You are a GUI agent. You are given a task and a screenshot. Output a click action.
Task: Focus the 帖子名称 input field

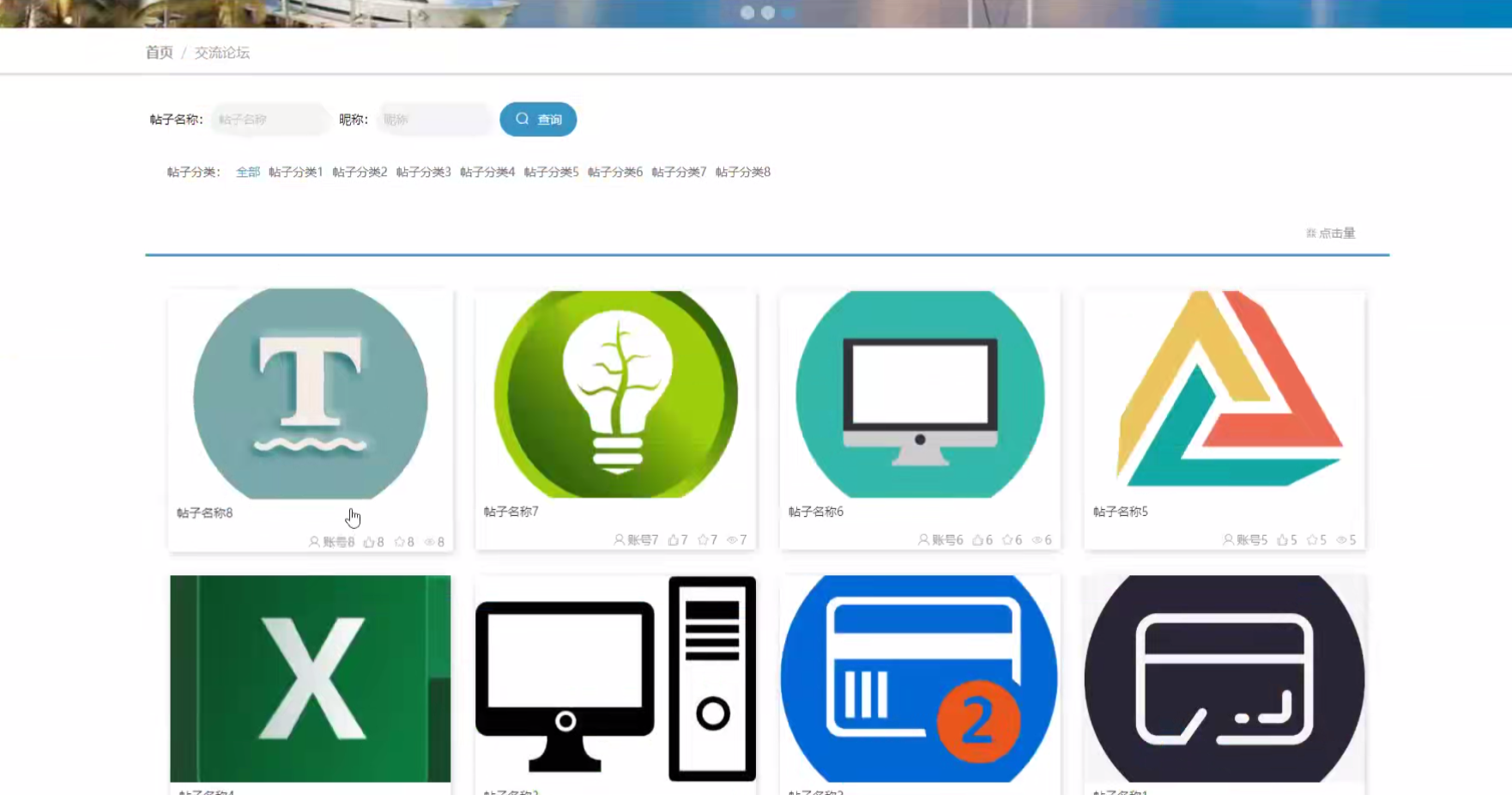[270, 119]
